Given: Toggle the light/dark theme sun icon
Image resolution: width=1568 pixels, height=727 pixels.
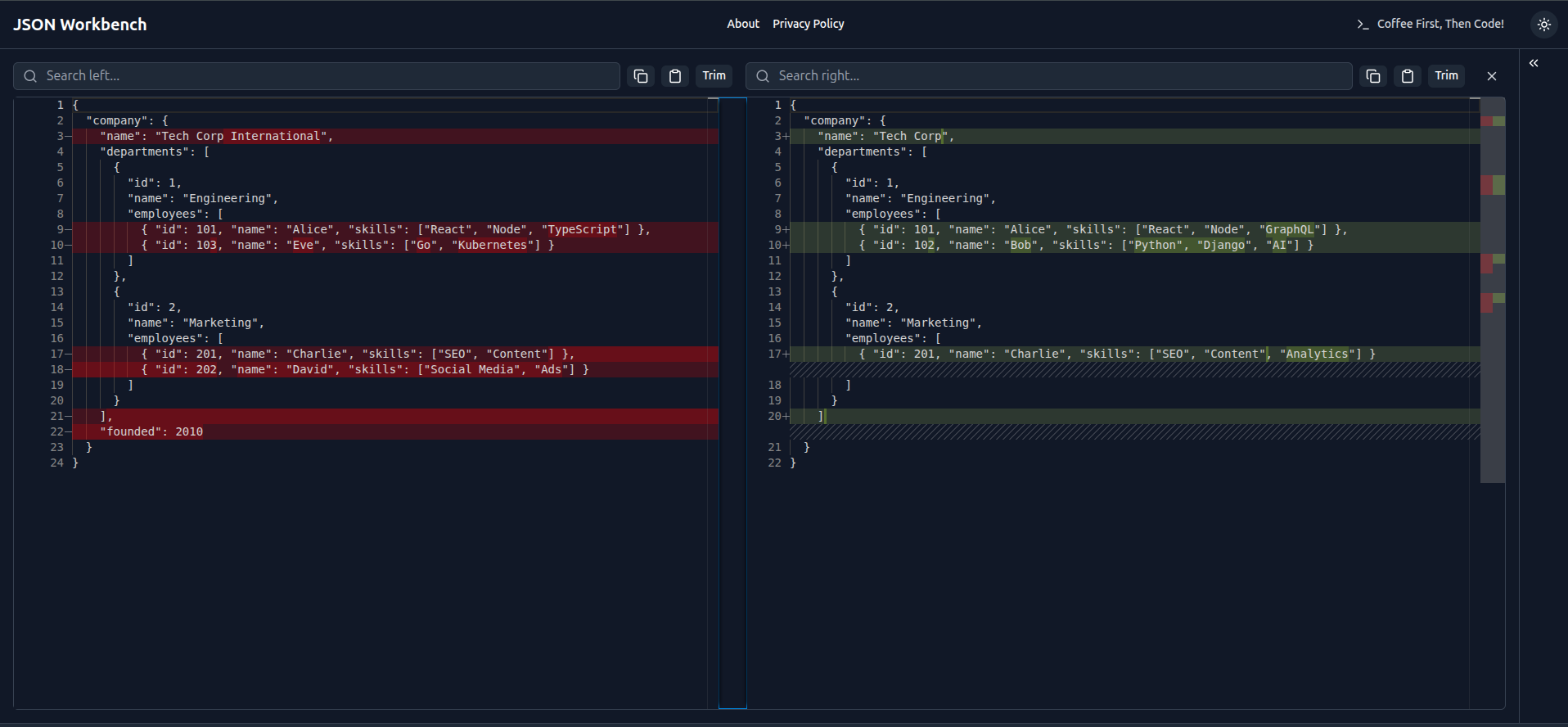Looking at the screenshot, I should (1544, 25).
